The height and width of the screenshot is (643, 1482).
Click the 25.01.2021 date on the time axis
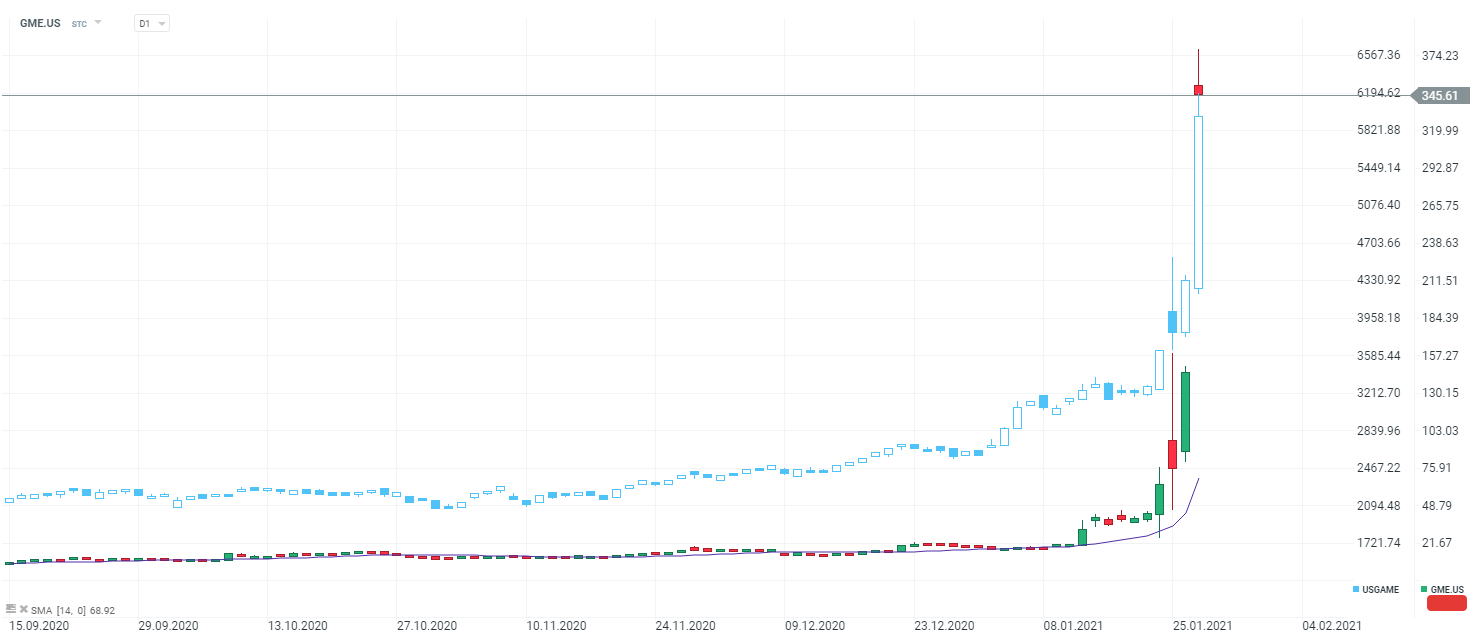[1204, 626]
